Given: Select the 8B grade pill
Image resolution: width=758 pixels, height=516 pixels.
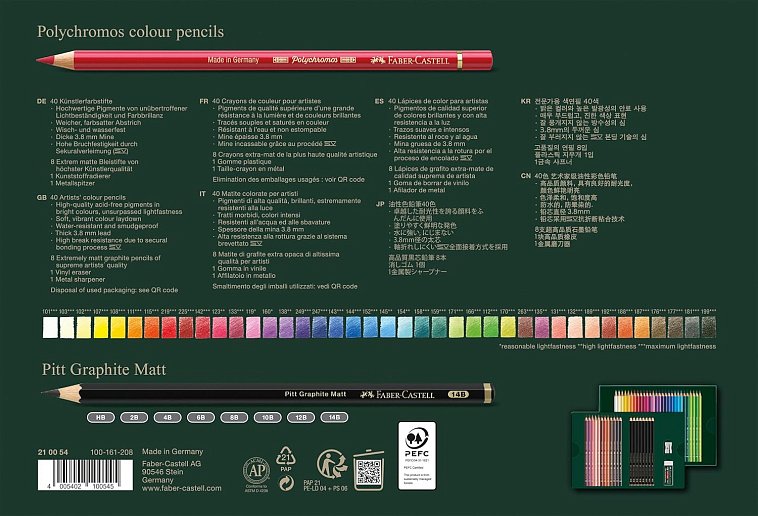Looking at the screenshot, I should pos(234,417).
